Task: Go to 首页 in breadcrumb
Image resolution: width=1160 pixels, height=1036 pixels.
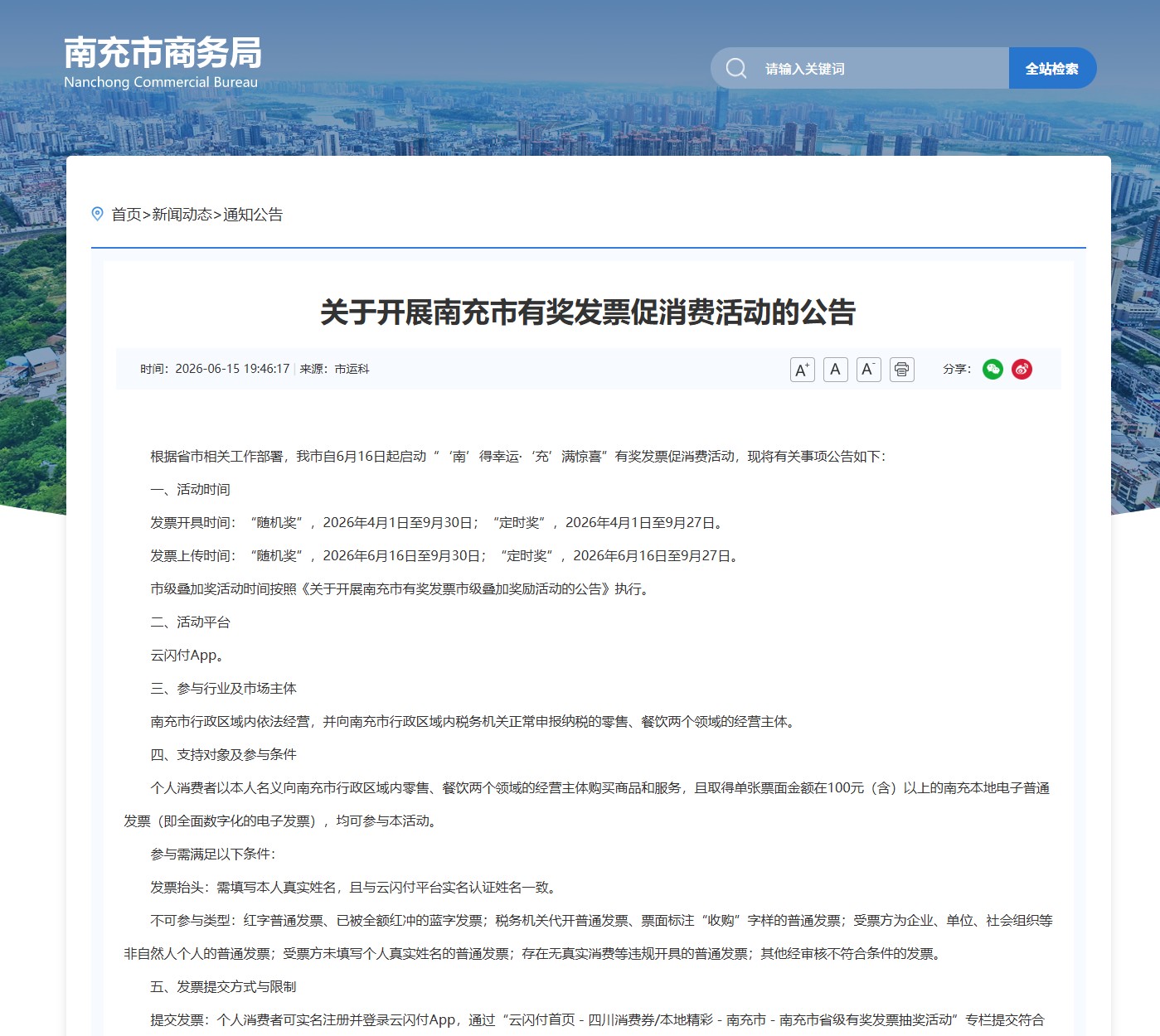Action: click(126, 215)
